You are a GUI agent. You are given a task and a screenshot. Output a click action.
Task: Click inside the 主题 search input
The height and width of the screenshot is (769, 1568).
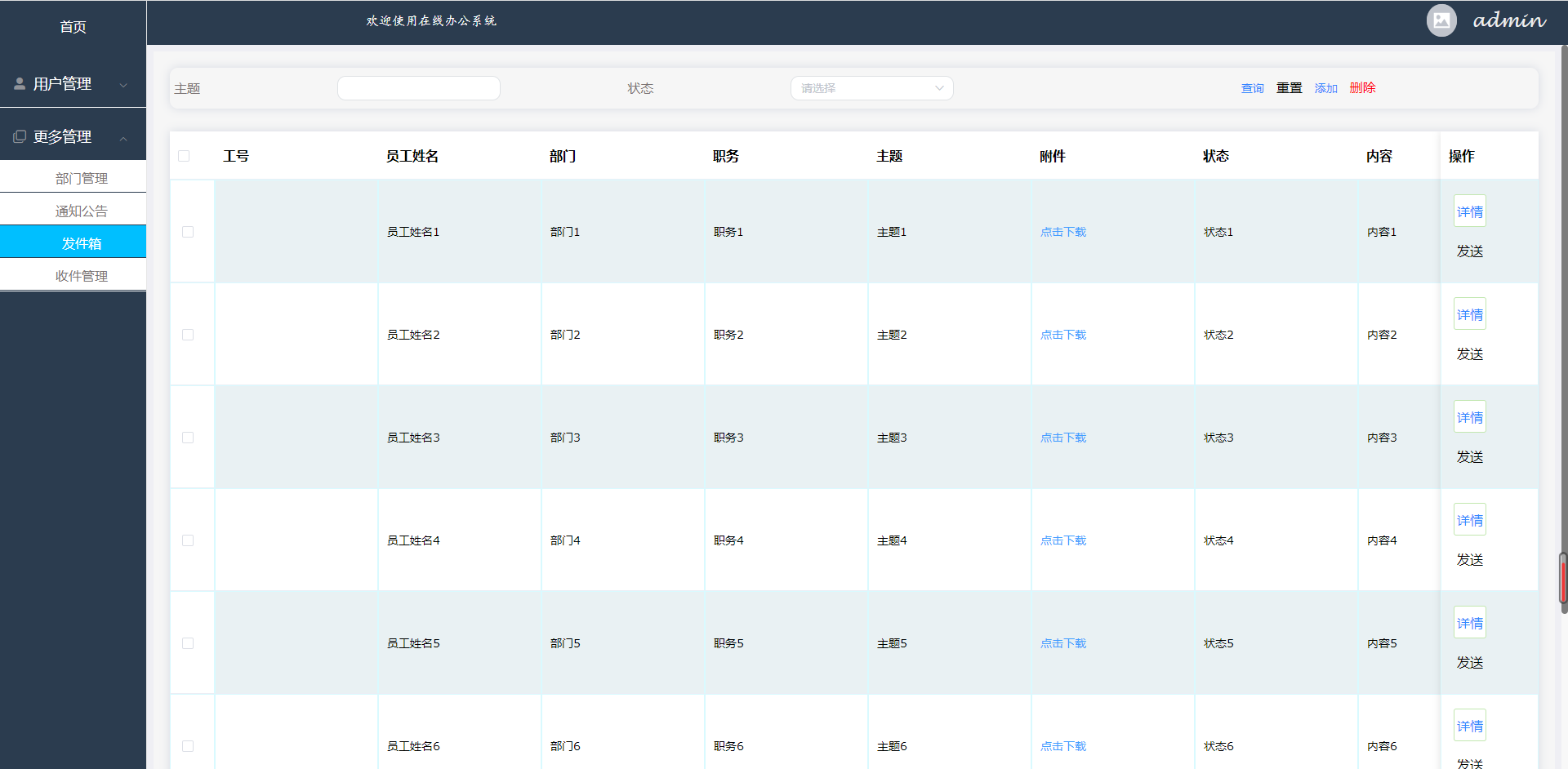pos(418,87)
